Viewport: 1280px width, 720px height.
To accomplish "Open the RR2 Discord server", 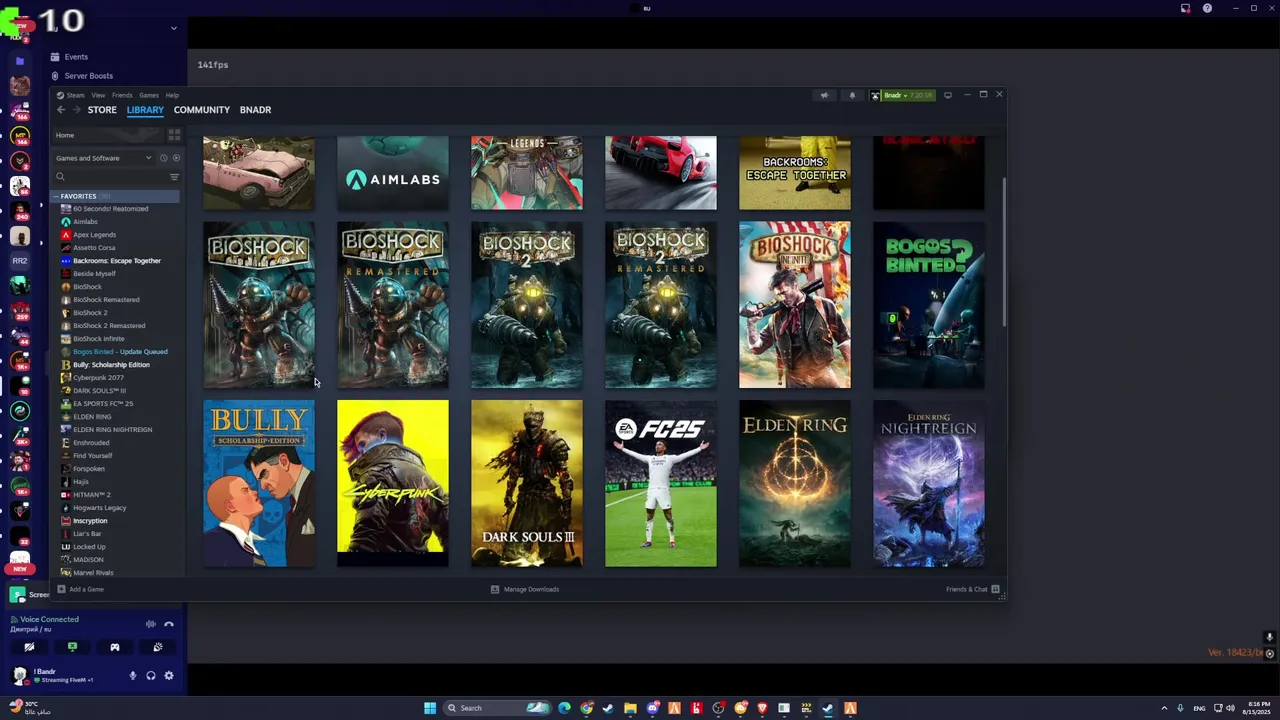I will tap(20, 261).
